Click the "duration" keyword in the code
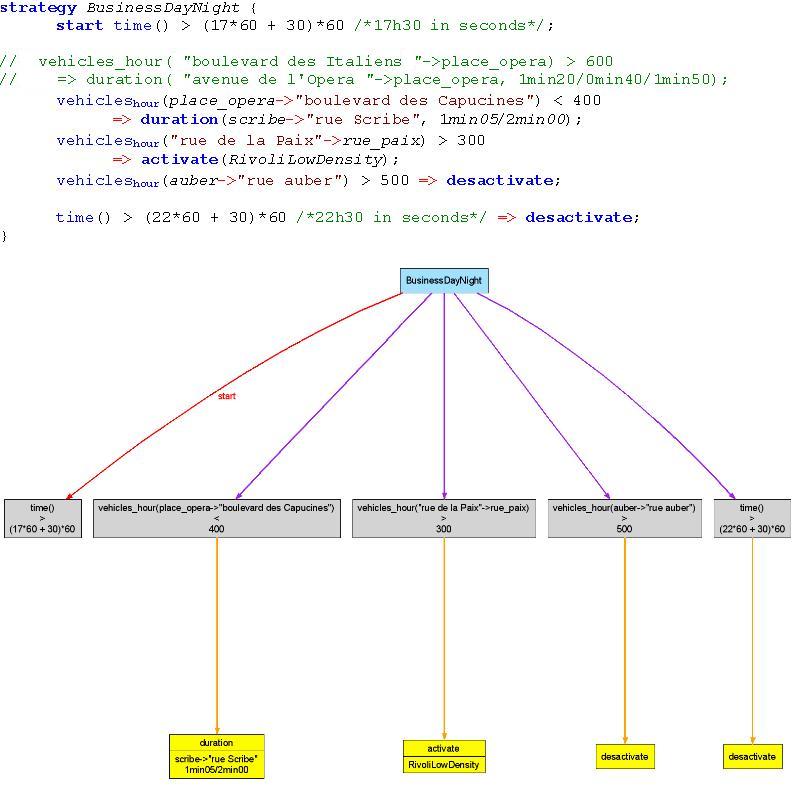795x787 pixels. coord(179,120)
